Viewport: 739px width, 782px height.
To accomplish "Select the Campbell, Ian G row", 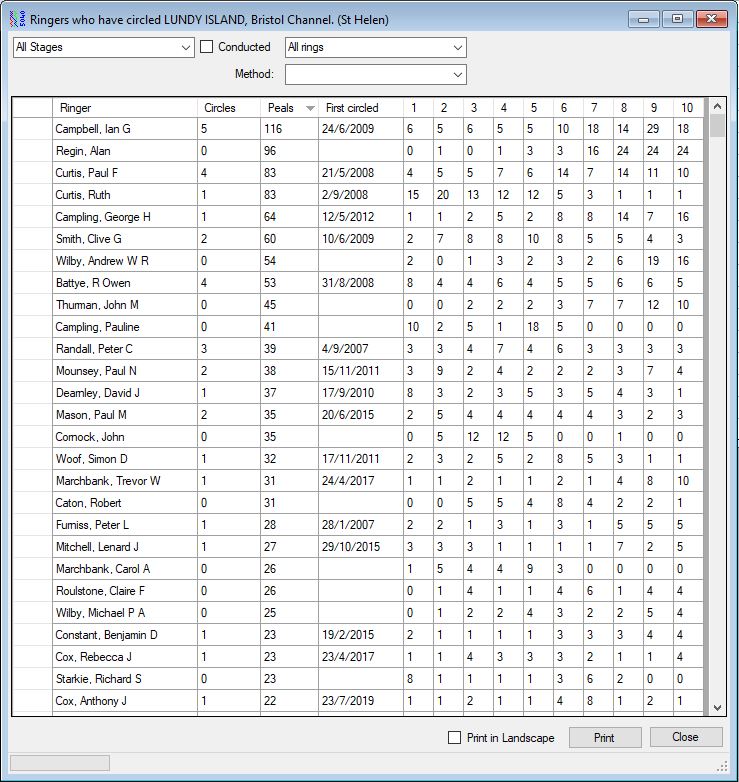I will tap(124, 129).
